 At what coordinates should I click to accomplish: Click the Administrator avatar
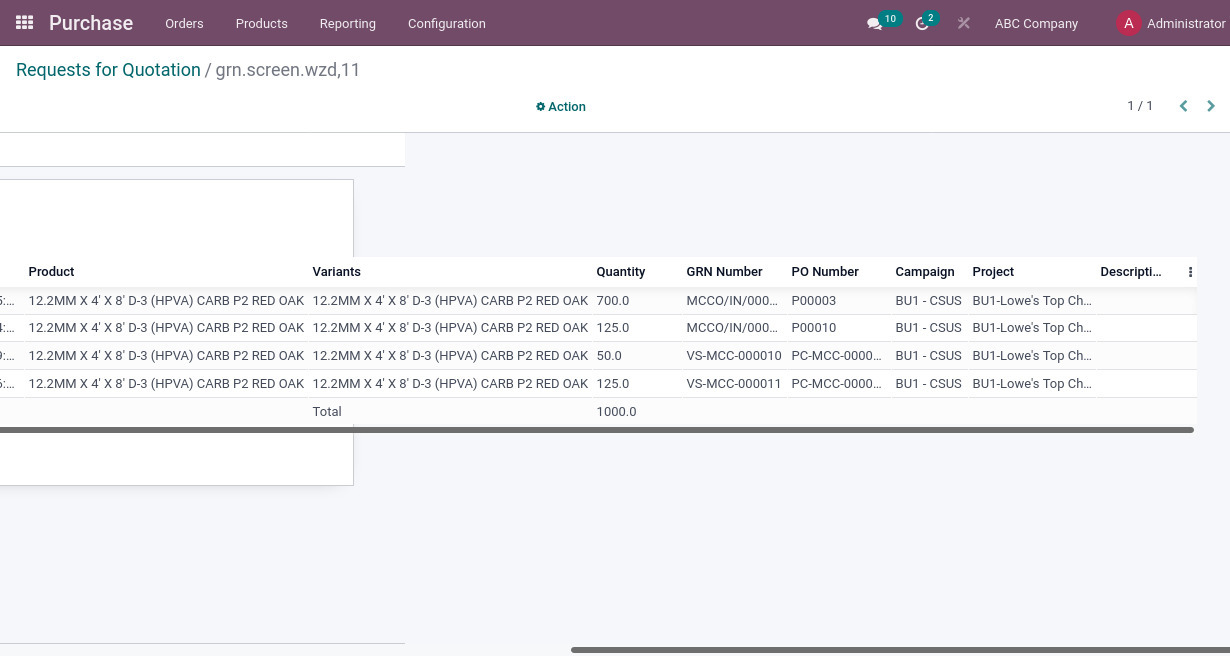point(1128,23)
